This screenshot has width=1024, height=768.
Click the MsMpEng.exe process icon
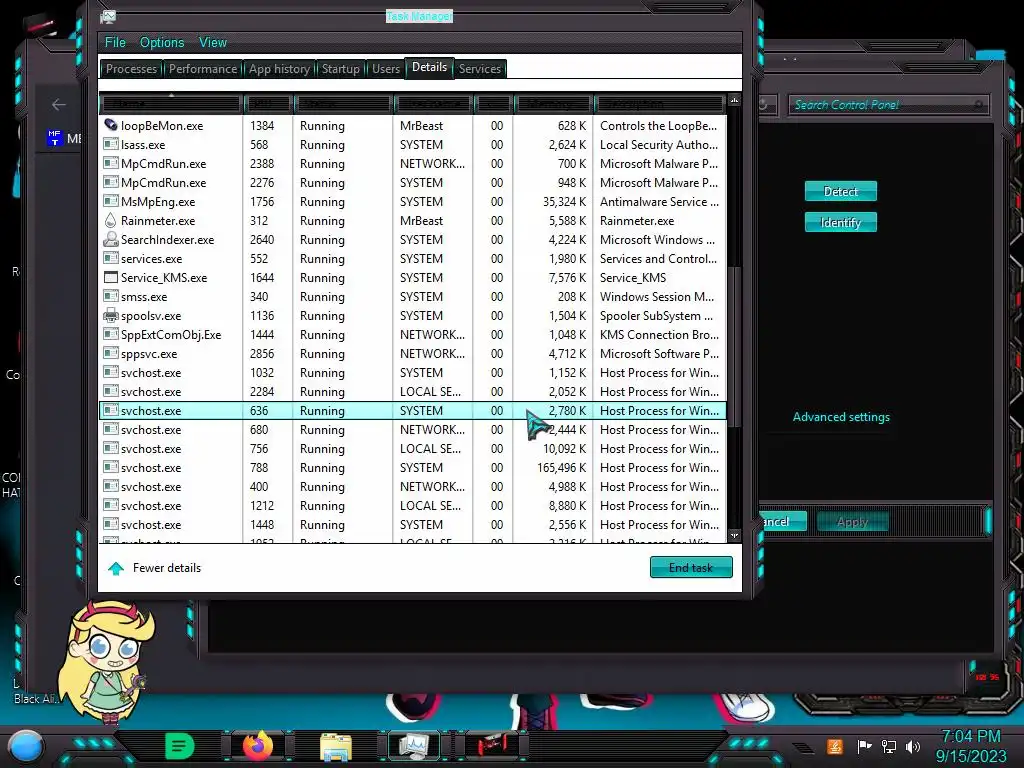[111, 202]
